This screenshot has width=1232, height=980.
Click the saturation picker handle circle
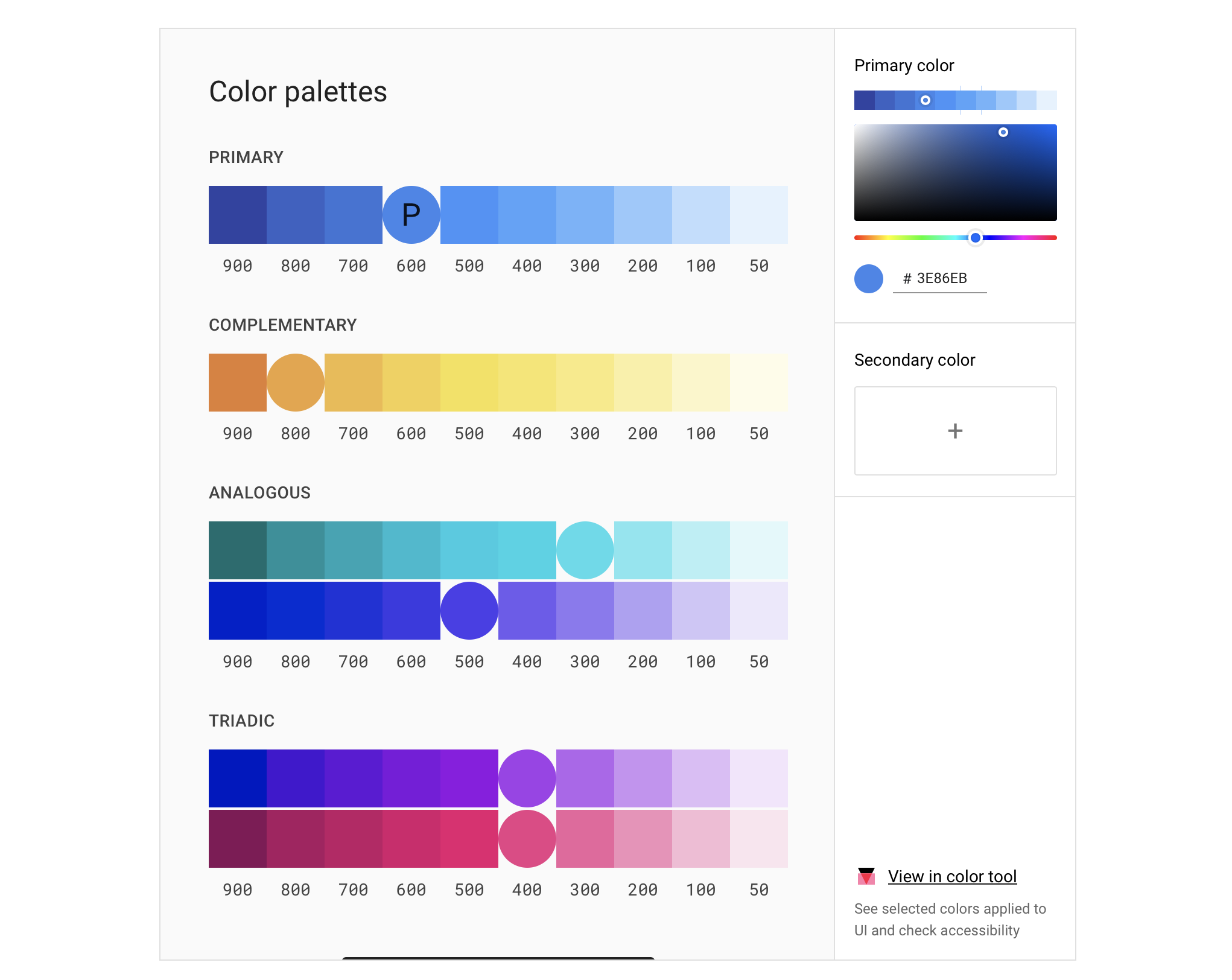1003,132
